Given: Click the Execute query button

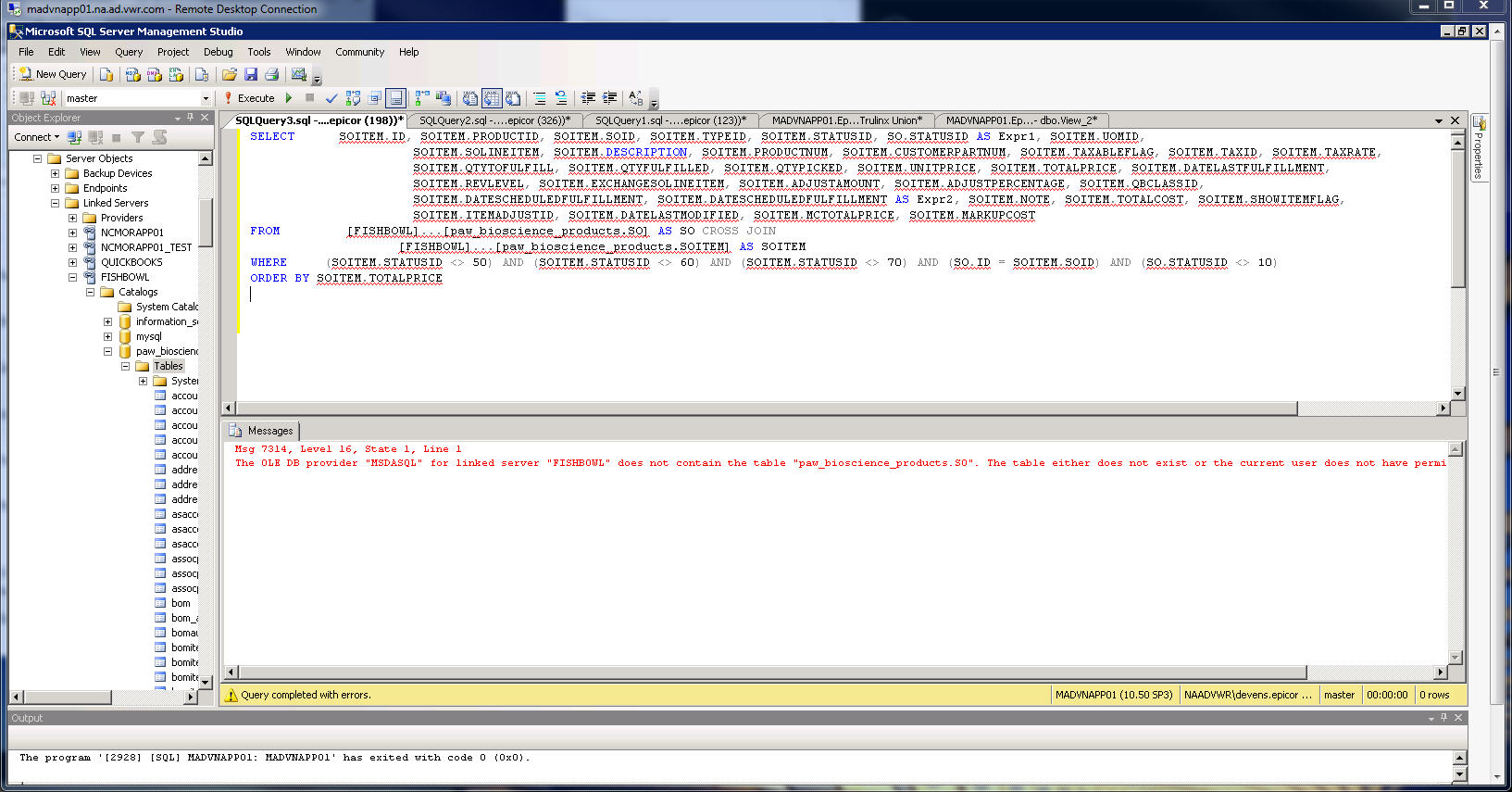Looking at the screenshot, I should [x=248, y=98].
